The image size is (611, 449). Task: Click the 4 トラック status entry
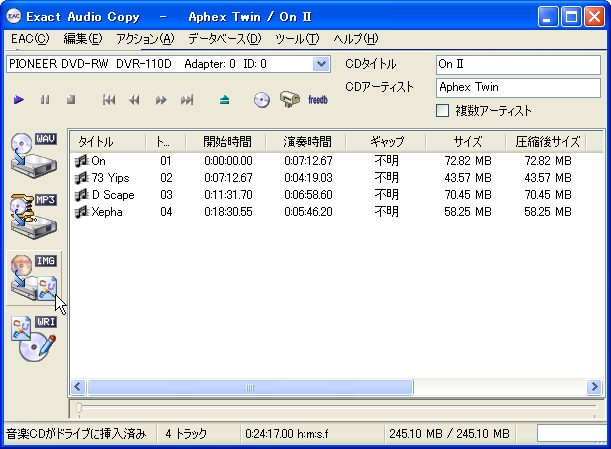coord(186,434)
